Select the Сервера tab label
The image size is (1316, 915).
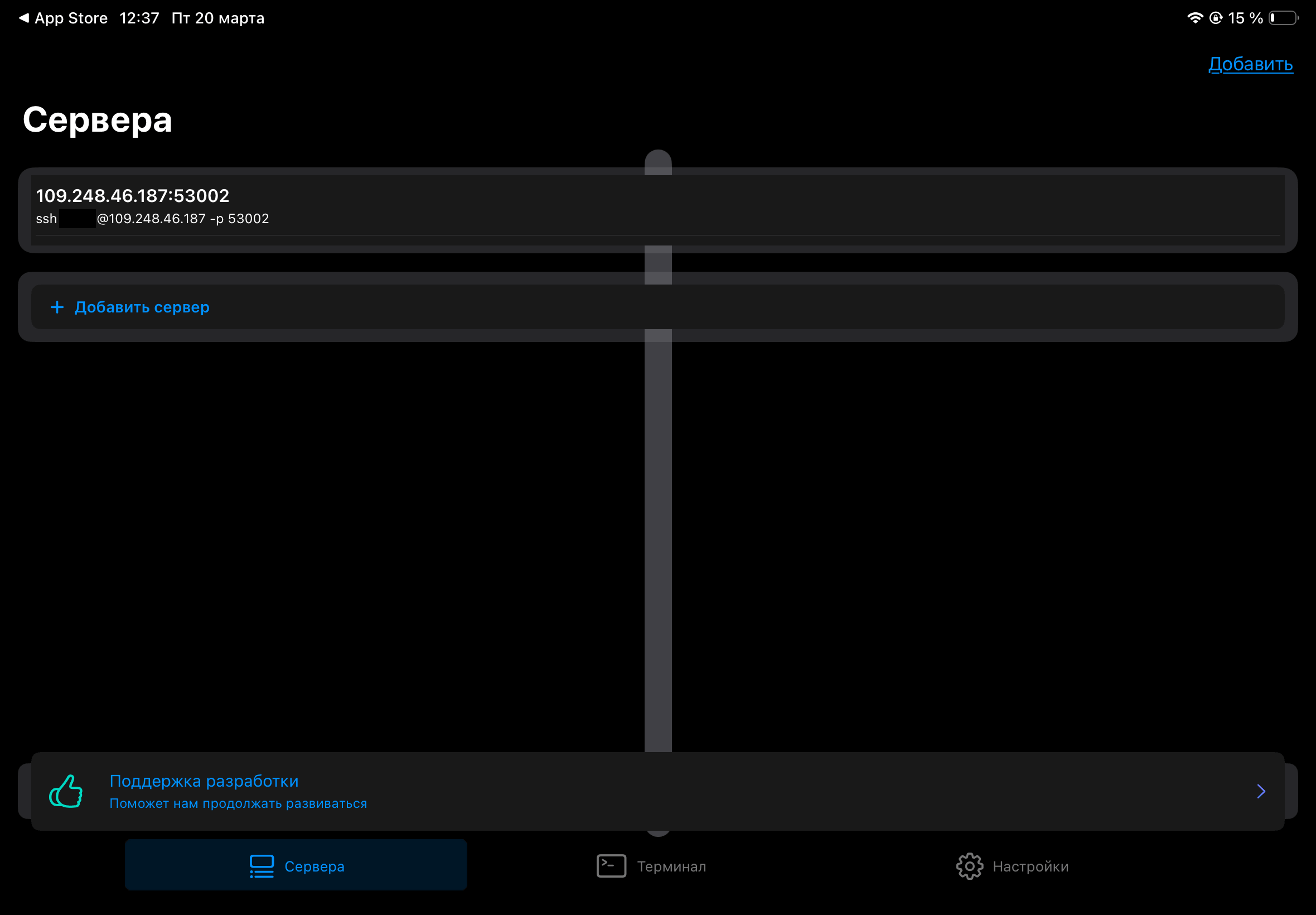(315, 866)
